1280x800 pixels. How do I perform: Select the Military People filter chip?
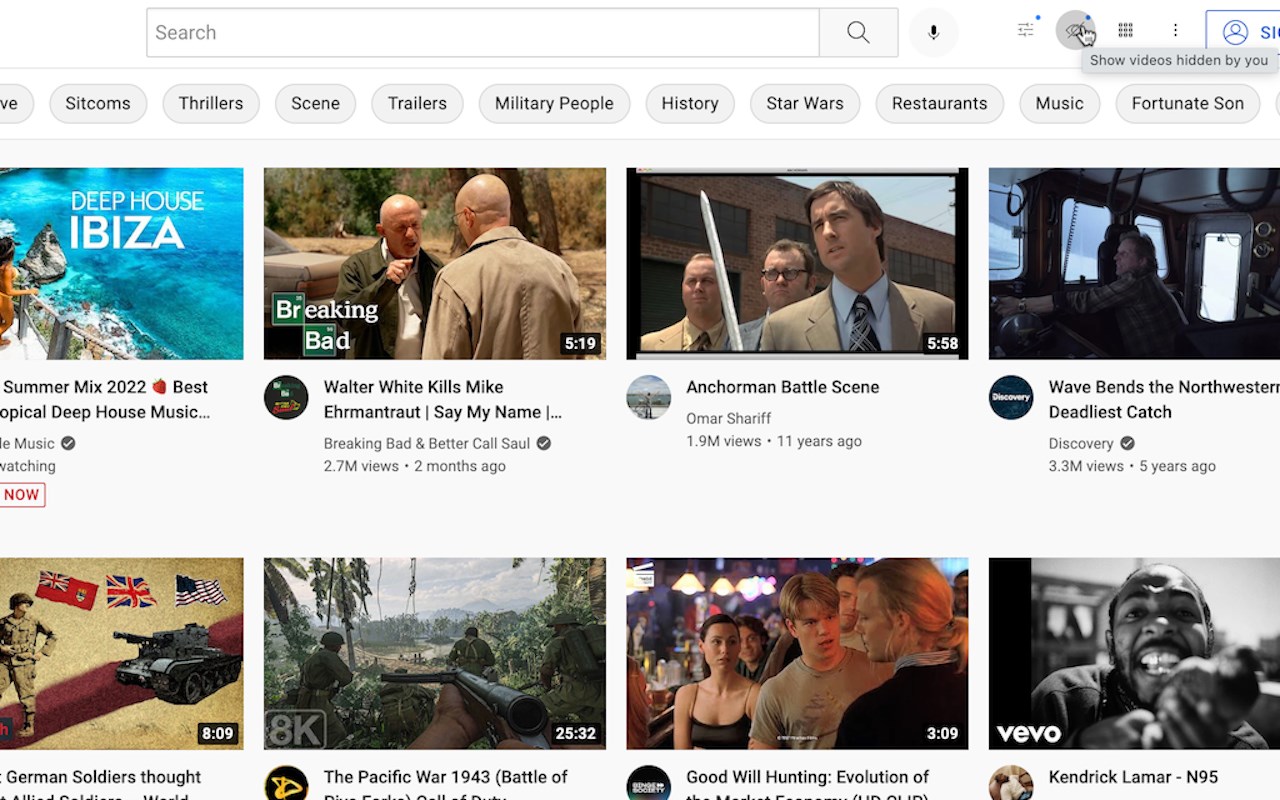tap(554, 103)
